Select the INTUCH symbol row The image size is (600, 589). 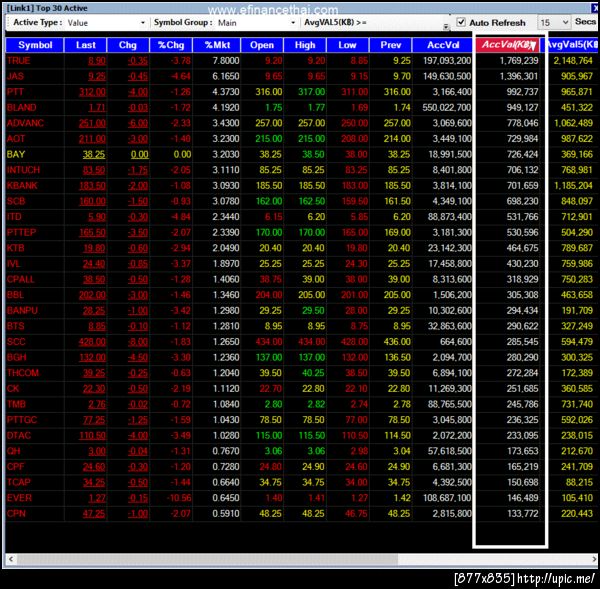click(x=302, y=170)
